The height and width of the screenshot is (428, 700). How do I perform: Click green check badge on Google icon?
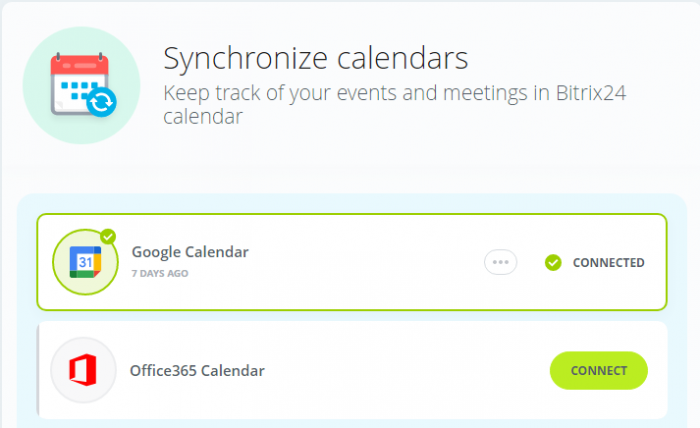tap(108, 237)
